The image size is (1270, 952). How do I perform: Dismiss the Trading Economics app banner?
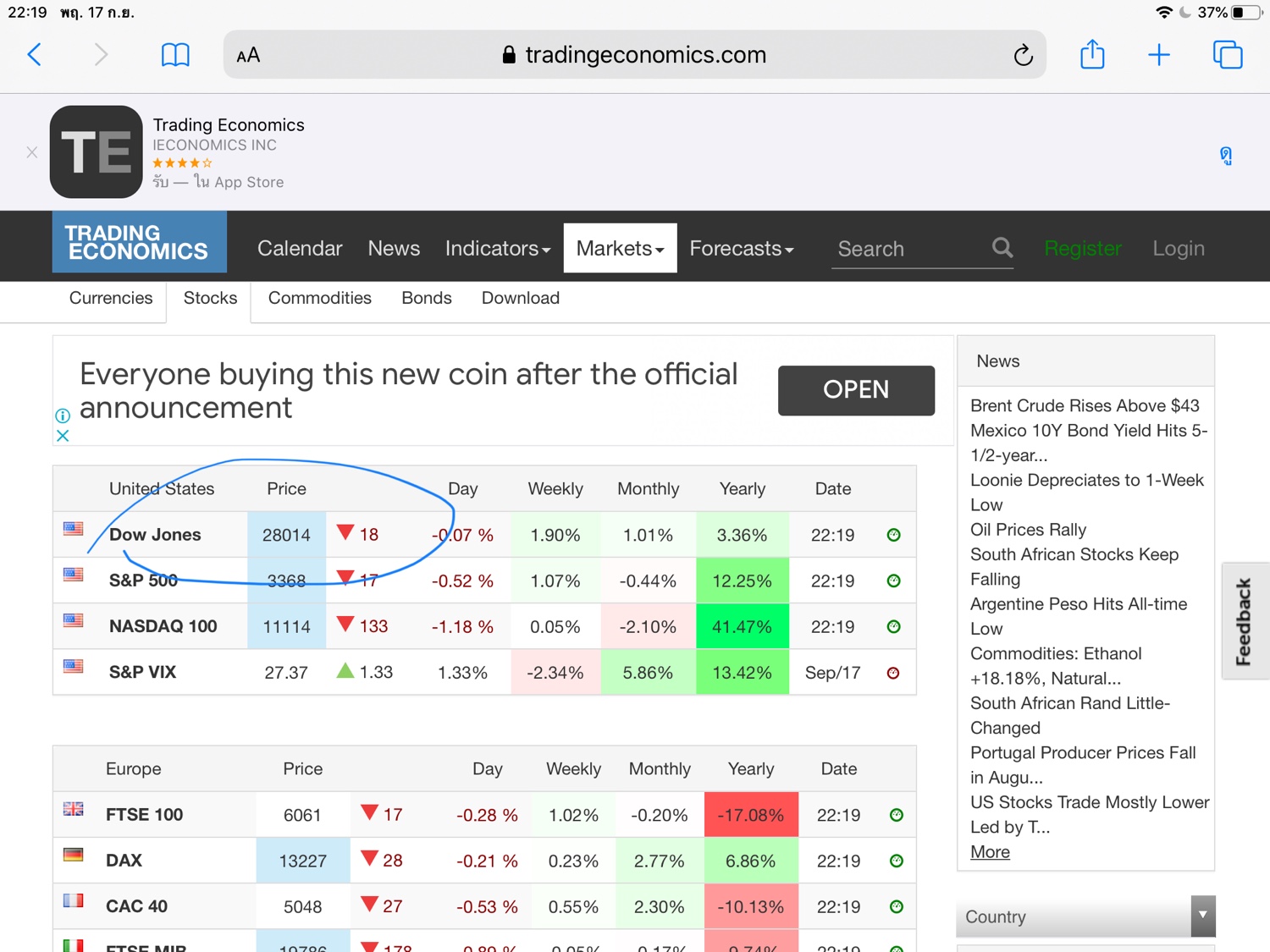[x=32, y=152]
